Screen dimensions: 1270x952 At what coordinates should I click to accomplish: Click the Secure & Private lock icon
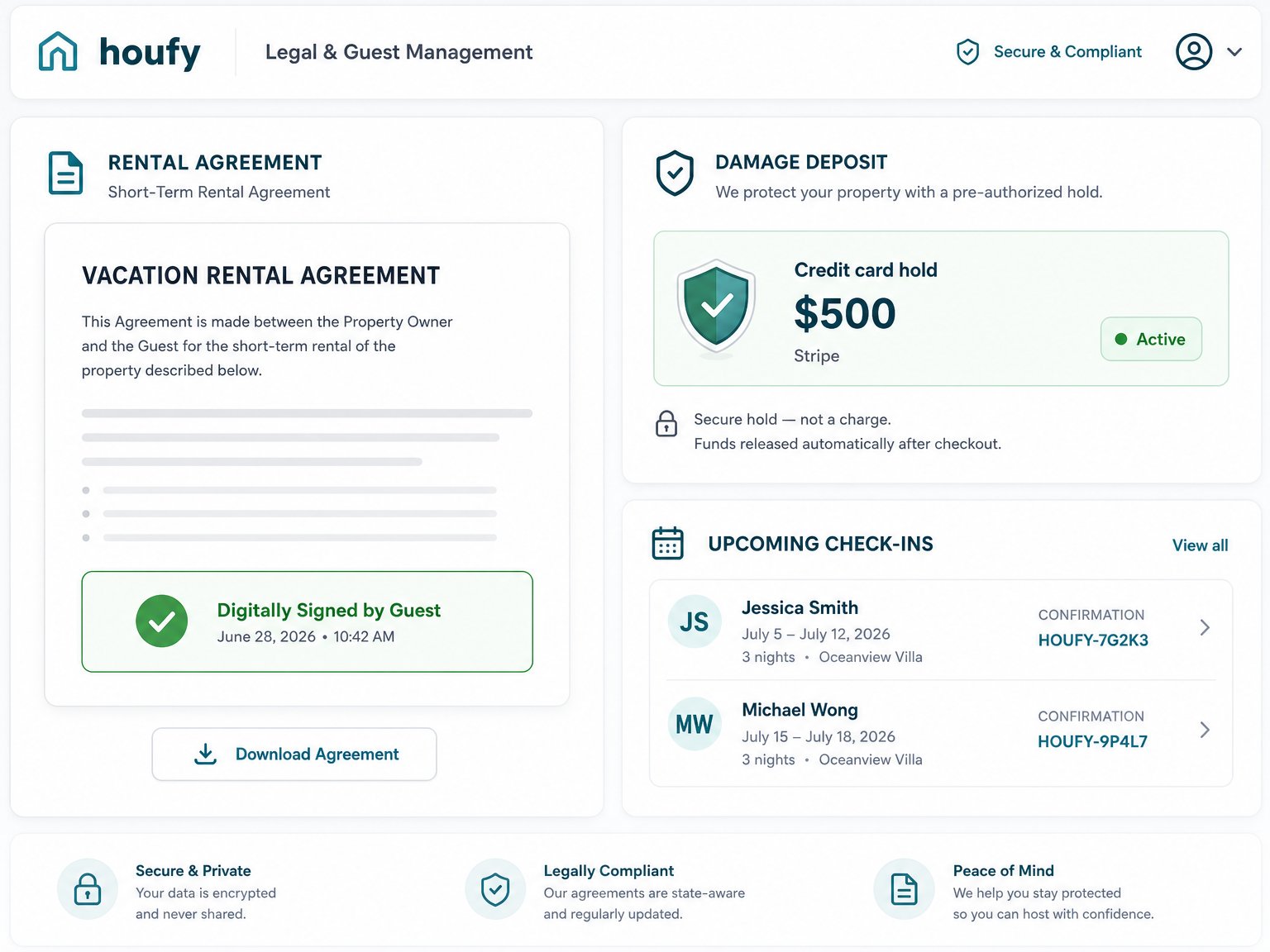88,889
